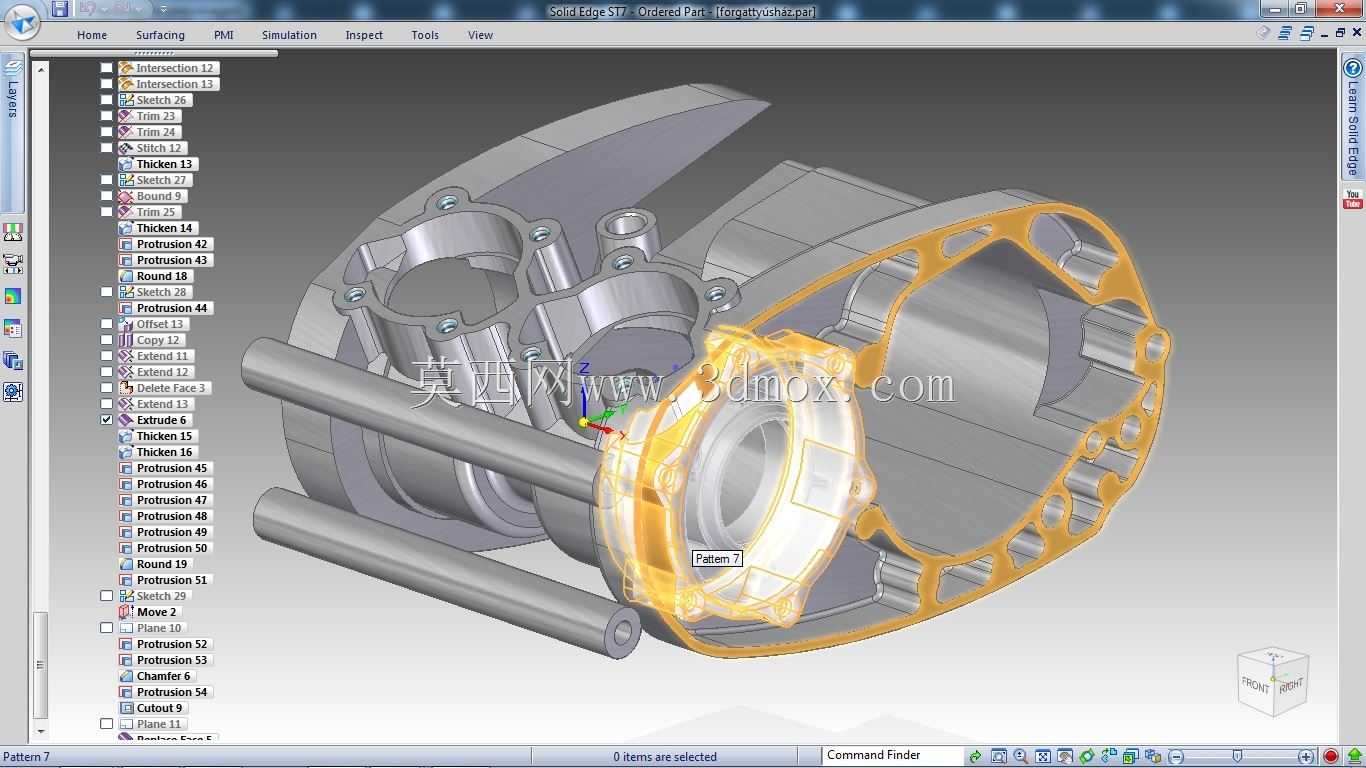Click the Cascade windows icon near ribbon right
Viewport: 1366px width, 768px height.
(1306, 33)
